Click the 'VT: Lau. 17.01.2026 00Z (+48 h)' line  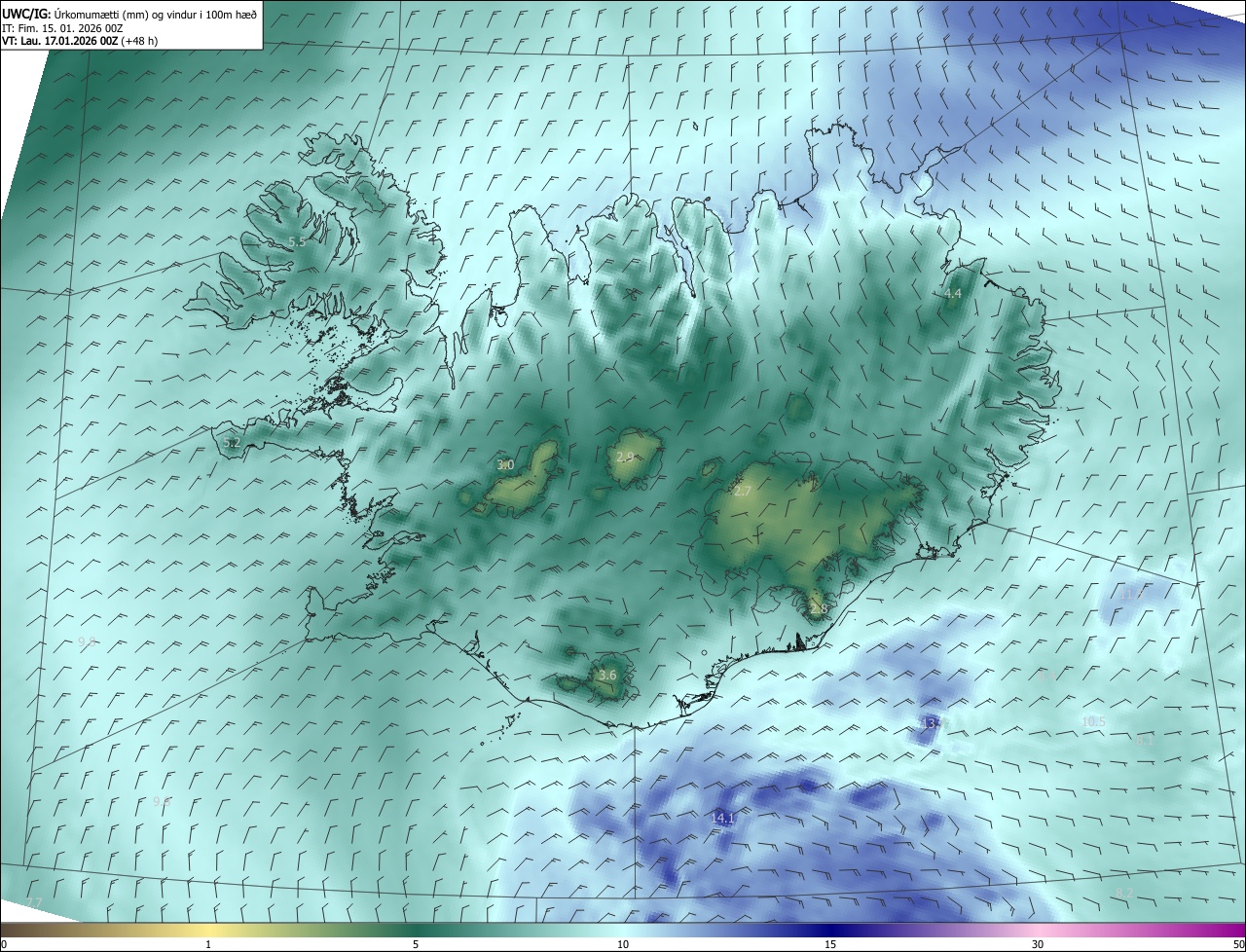point(80,41)
